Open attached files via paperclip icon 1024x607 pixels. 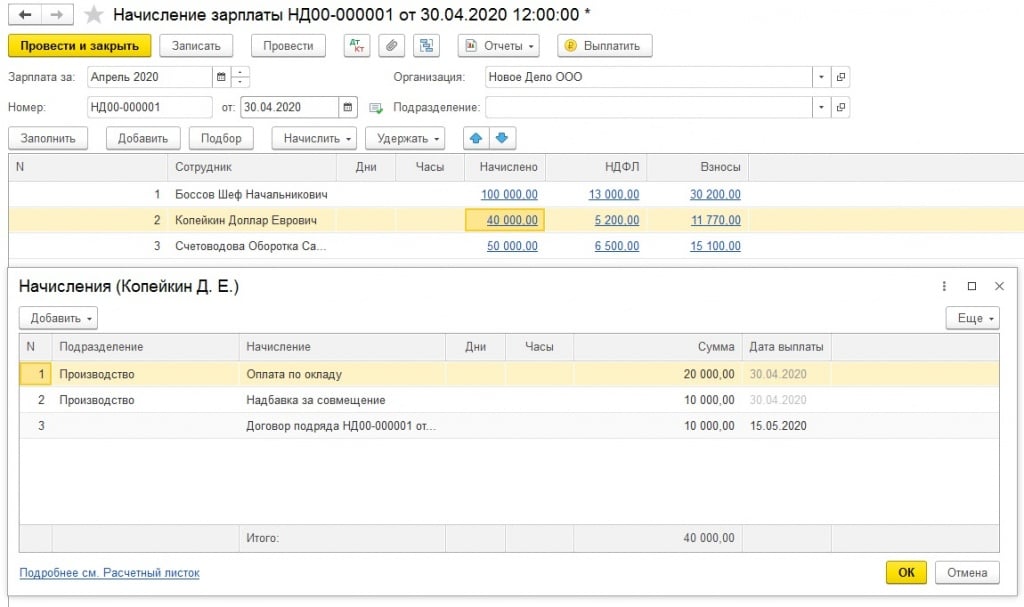[392, 46]
